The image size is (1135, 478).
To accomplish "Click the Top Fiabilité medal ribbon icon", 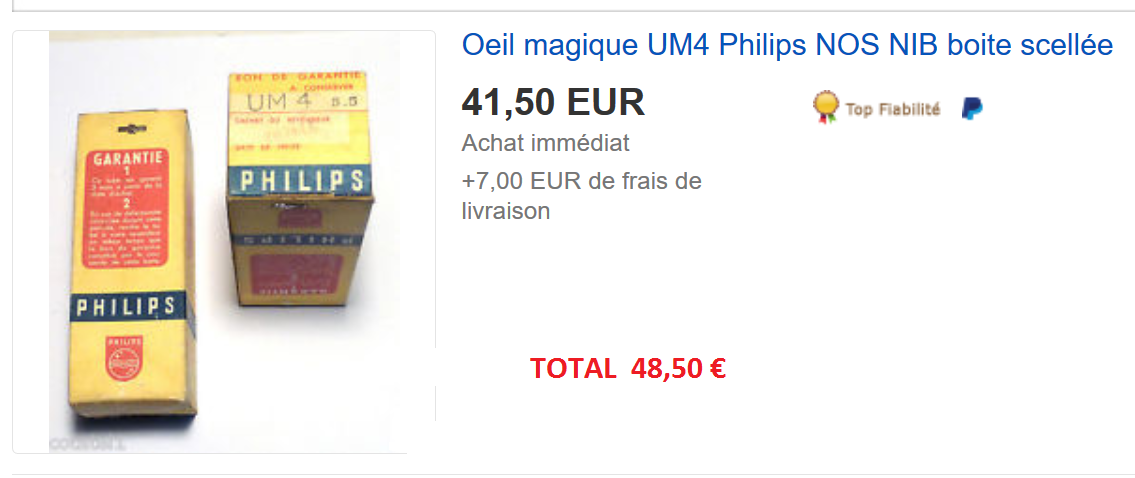I will point(825,108).
